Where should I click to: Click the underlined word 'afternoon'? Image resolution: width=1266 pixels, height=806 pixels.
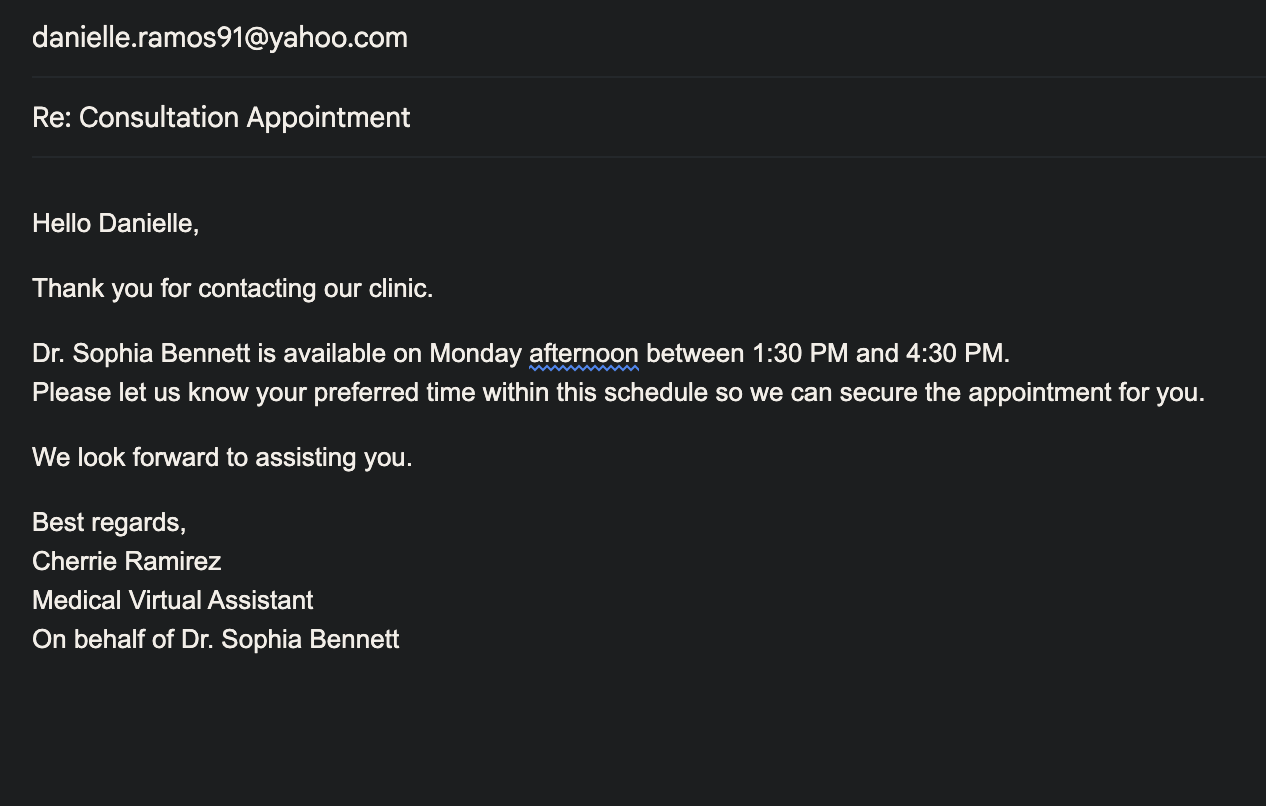pyautogui.click(x=583, y=354)
